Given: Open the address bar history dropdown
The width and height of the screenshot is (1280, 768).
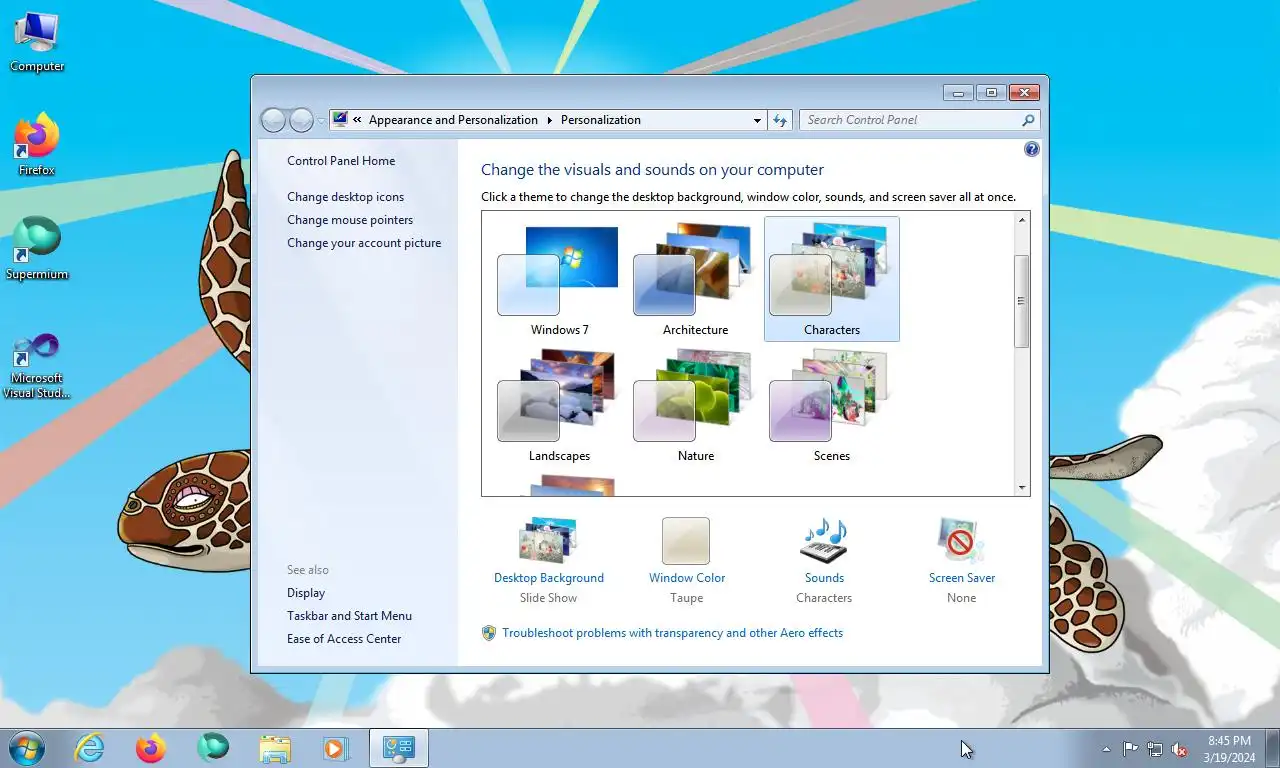Looking at the screenshot, I should pyautogui.click(x=757, y=120).
